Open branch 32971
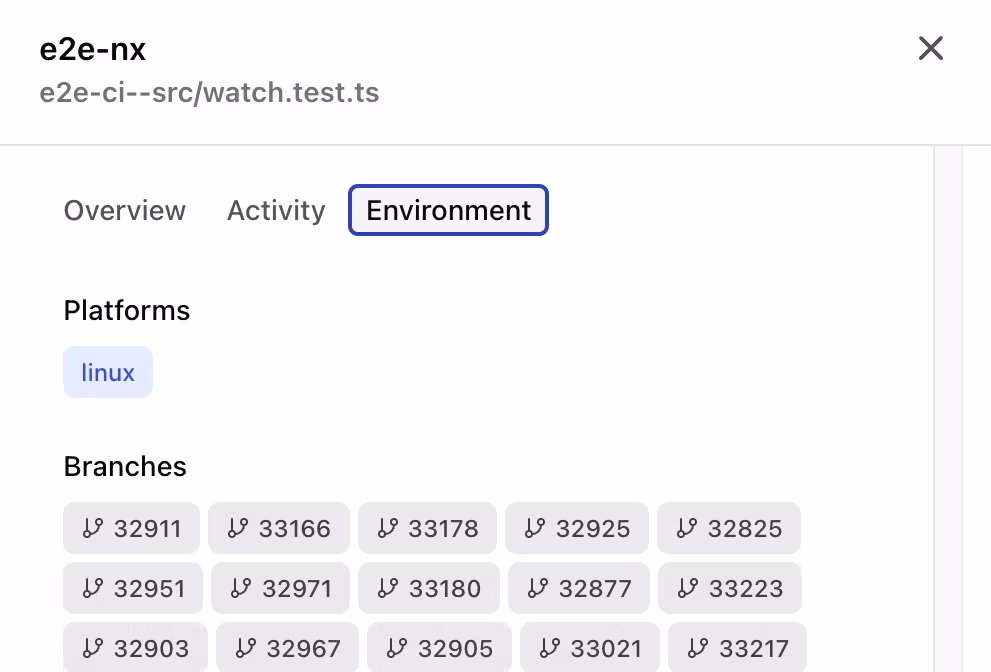The width and height of the screenshot is (991, 672). [x=280, y=588]
